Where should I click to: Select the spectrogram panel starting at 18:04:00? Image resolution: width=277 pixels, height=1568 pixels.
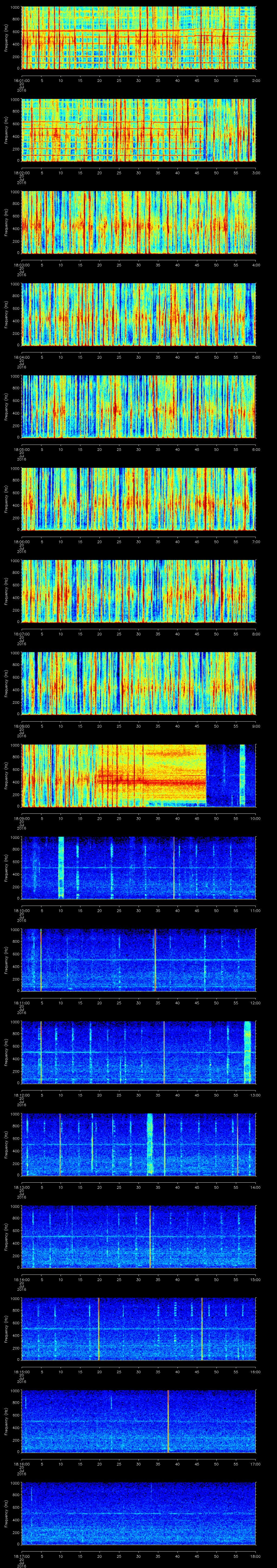click(139, 315)
